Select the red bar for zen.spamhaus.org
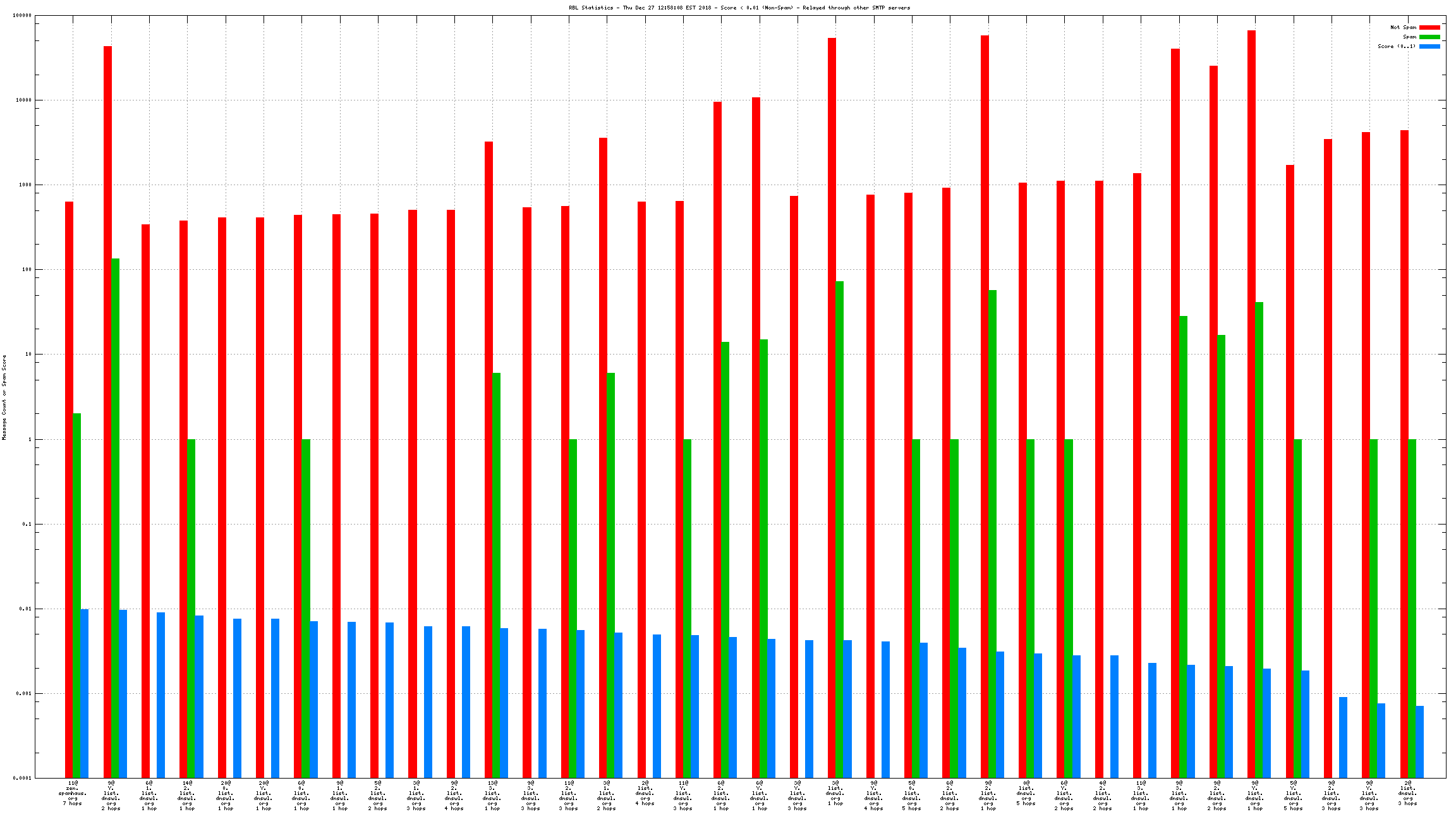Viewport: 1456px width, 819px height. (x=69, y=490)
